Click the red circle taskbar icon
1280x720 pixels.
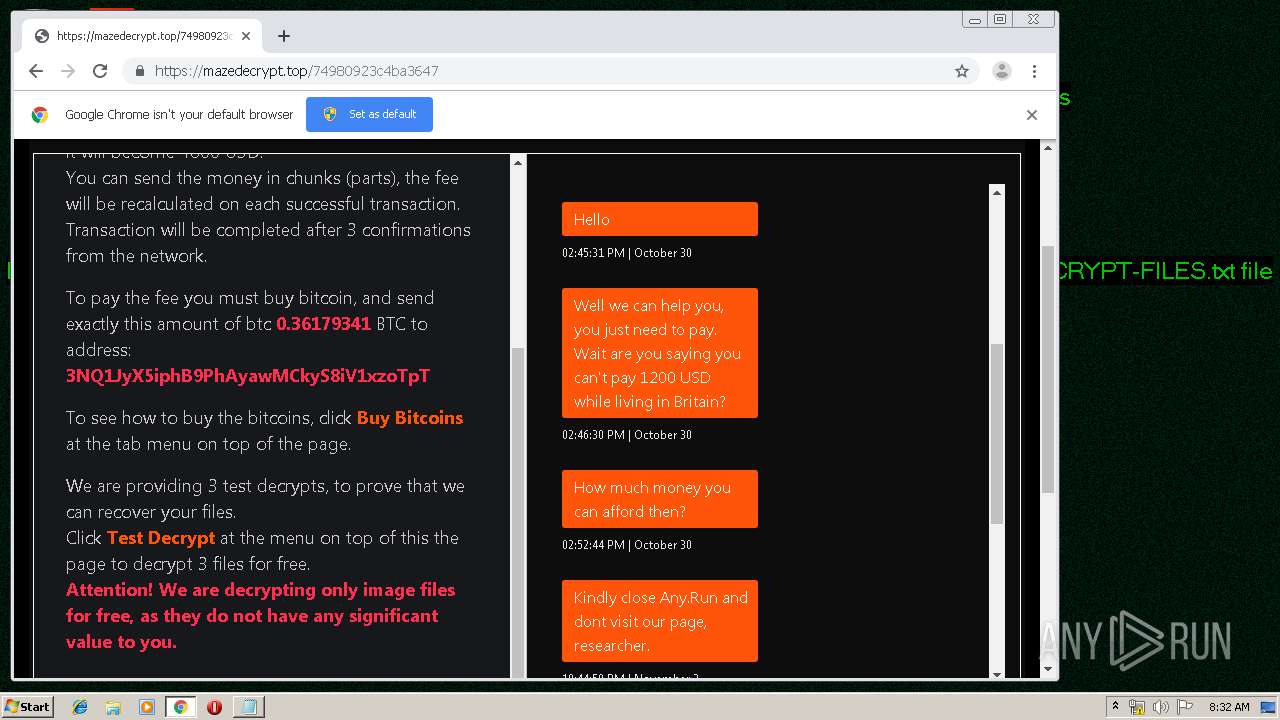[214, 707]
